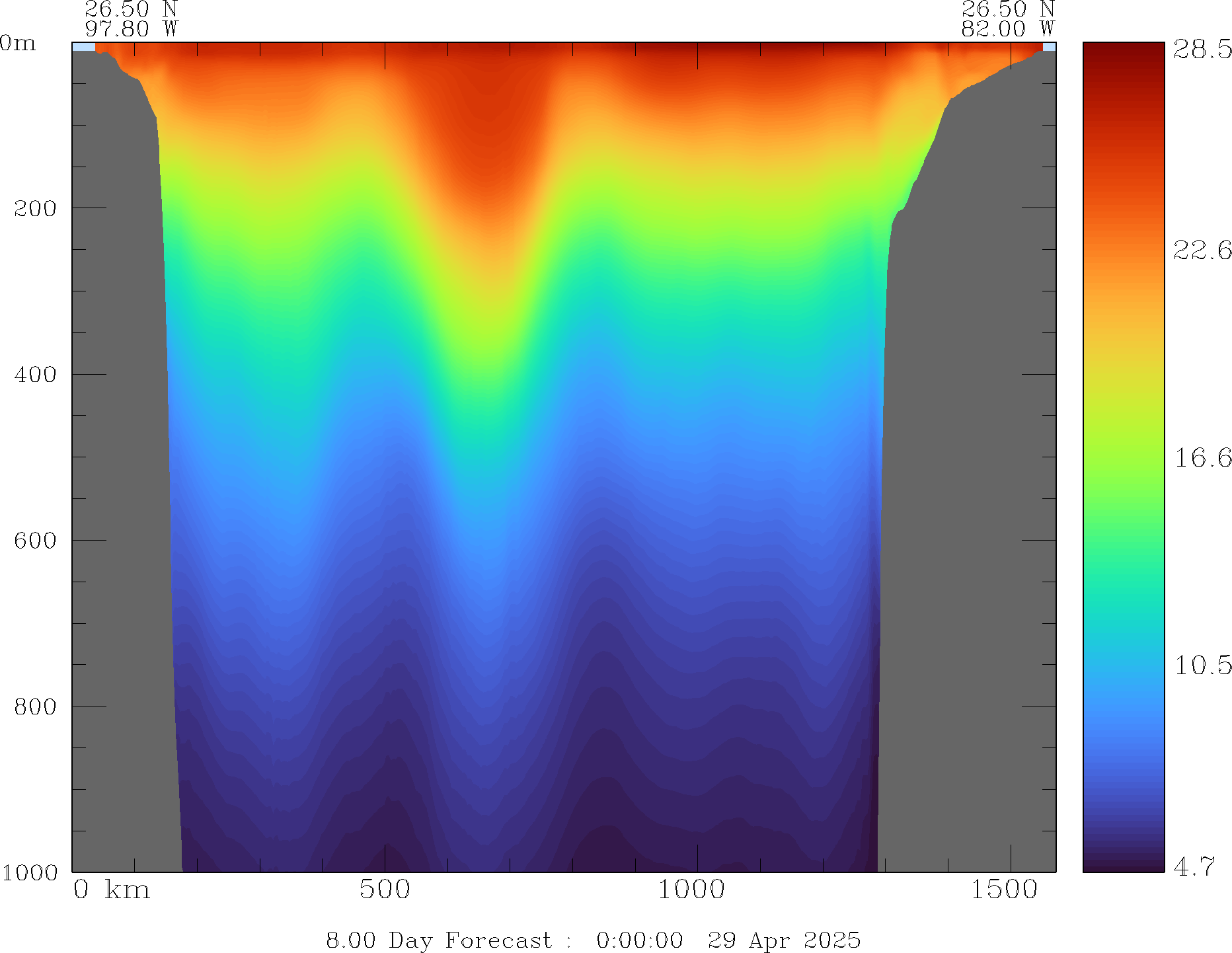Click the 0 km distance axis label
The height and width of the screenshot is (953, 1232).
[x=111, y=890]
